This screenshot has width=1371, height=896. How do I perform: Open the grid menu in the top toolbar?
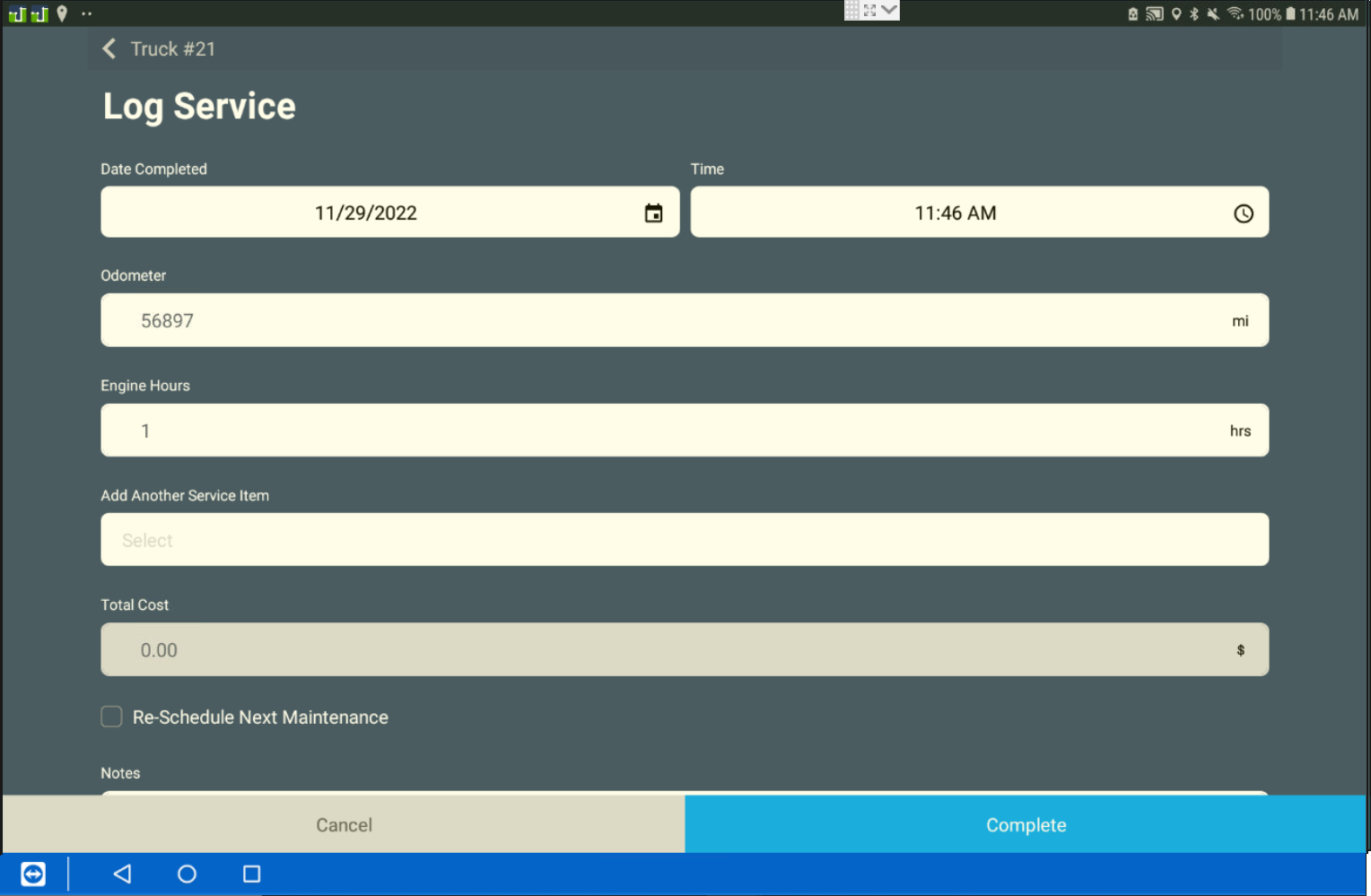click(851, 10)
